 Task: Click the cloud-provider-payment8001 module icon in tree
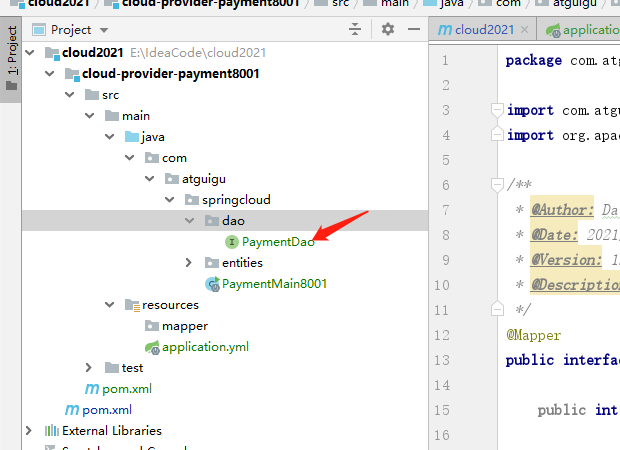pyautogui.click(x=72, y=74)
